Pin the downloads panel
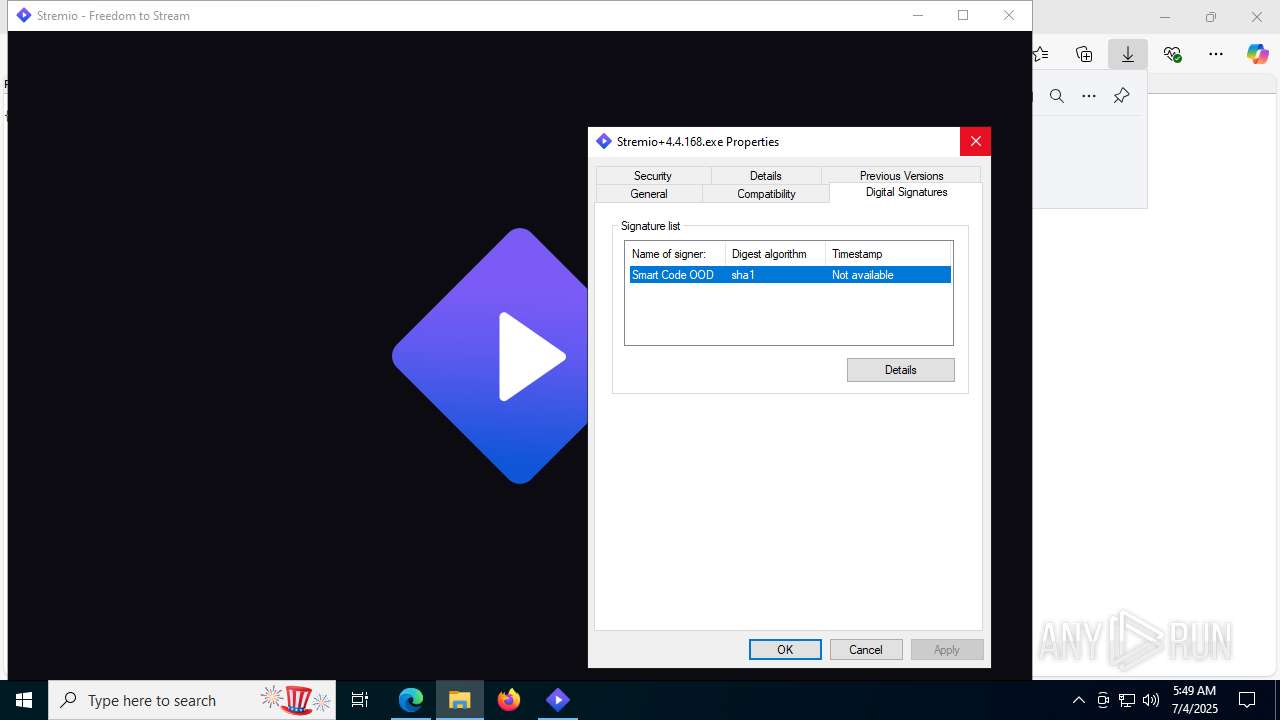1280x720 pixels. [1121, 96]
